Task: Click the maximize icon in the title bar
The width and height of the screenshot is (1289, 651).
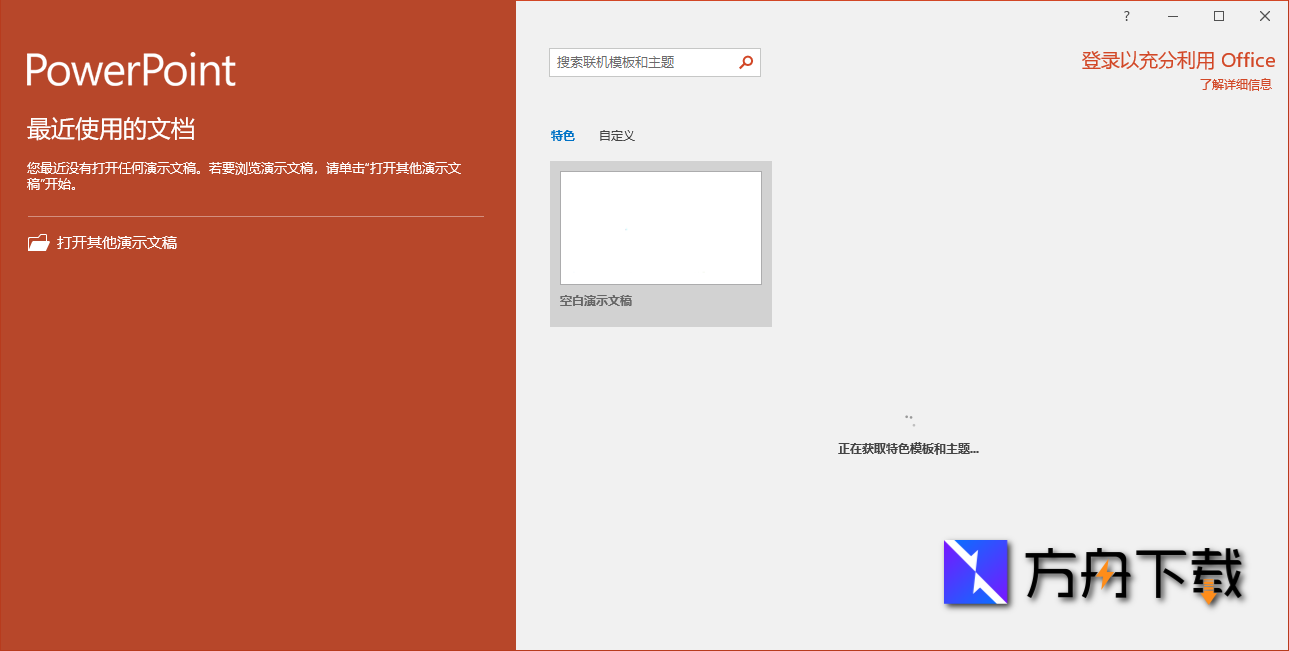Action: pos(1218,16)
